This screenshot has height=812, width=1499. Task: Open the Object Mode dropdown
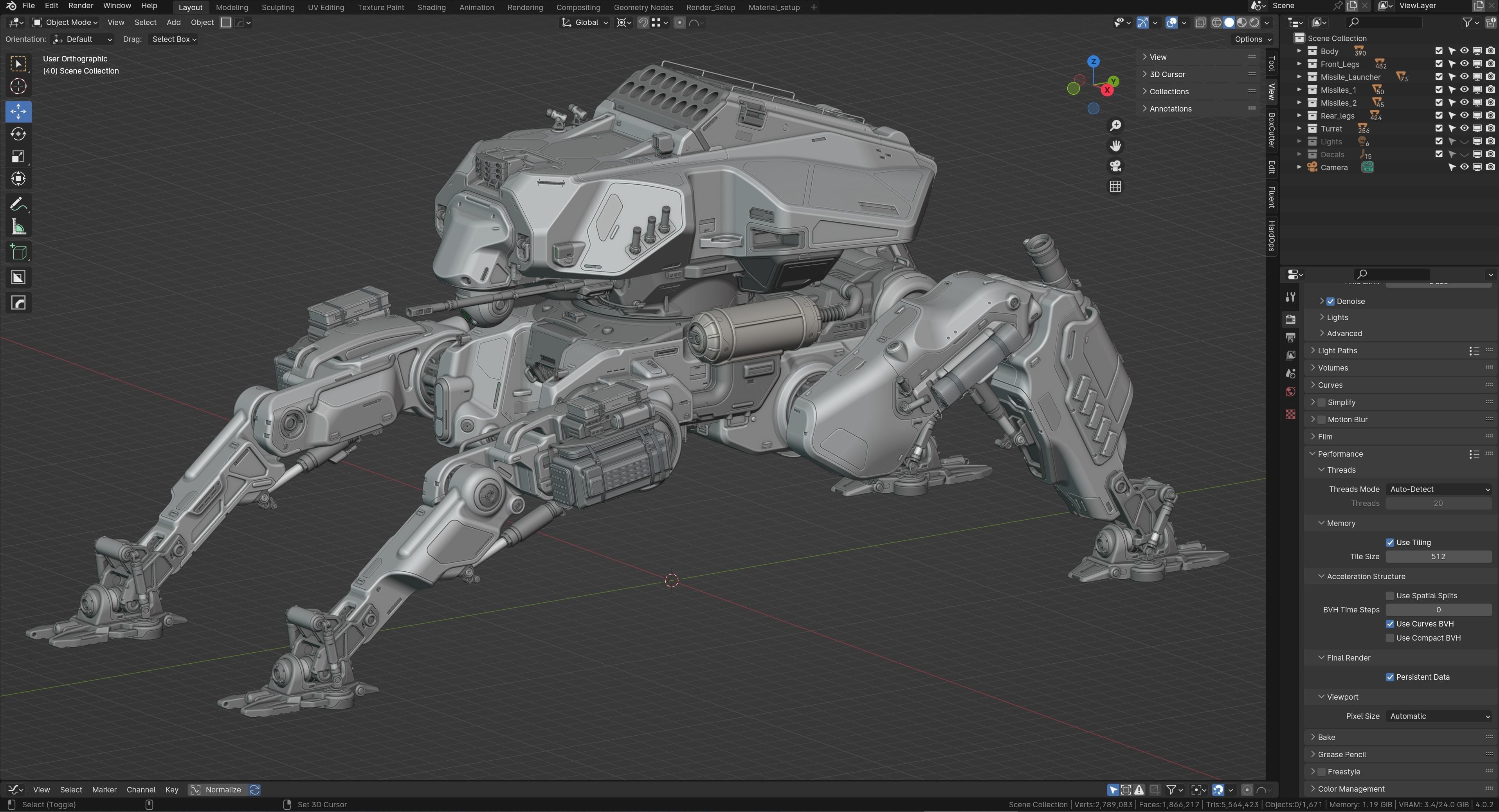[65, 23]
